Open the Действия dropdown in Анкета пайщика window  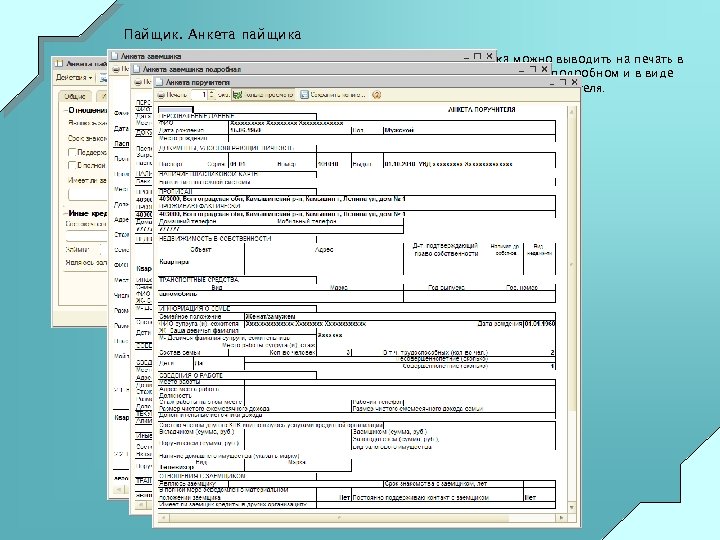(x=74, y=78)
